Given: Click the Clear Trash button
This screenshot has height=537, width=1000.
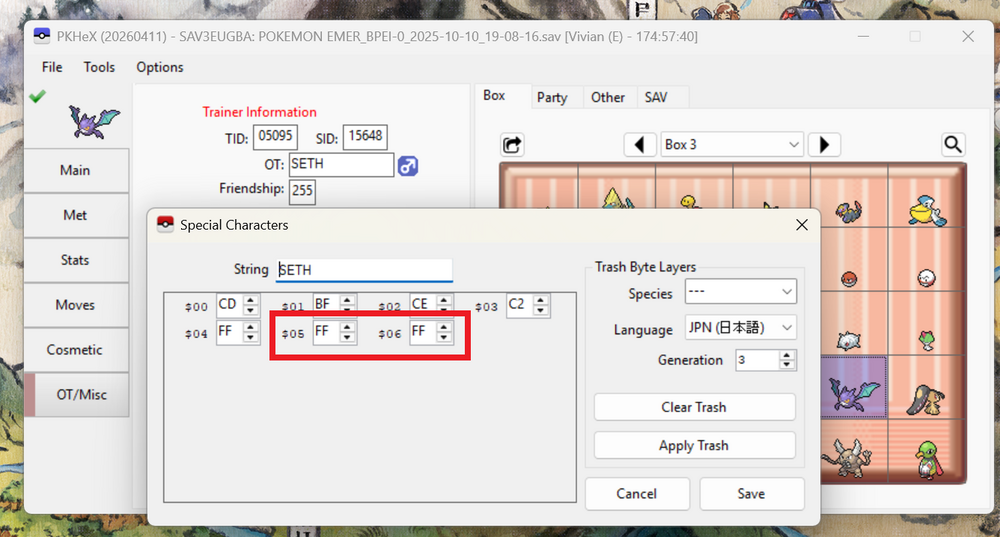Looking at the screenshot, I should [694, 407].
